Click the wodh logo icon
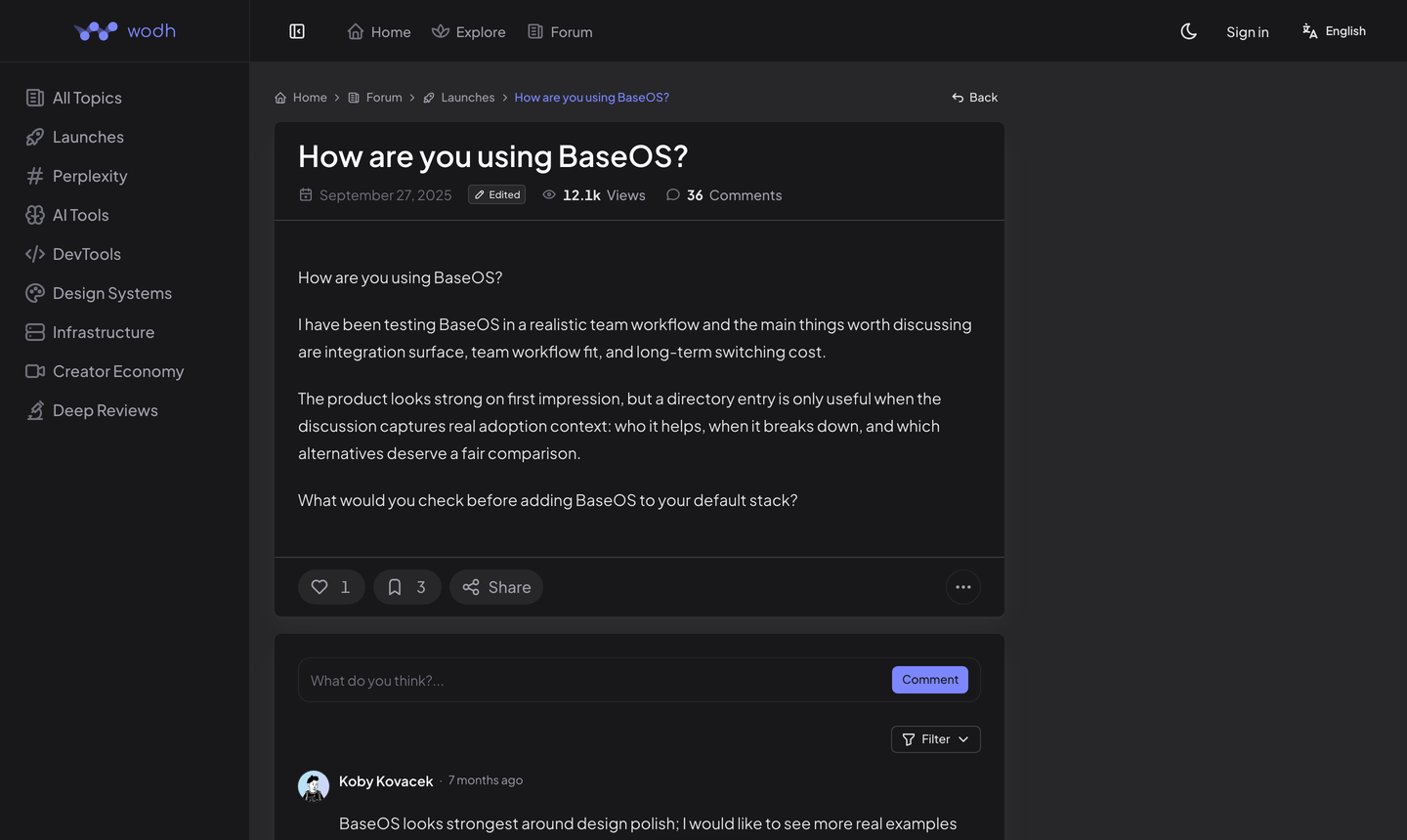The width and height of the screenshot is (1407, 840). coord(96,31)
